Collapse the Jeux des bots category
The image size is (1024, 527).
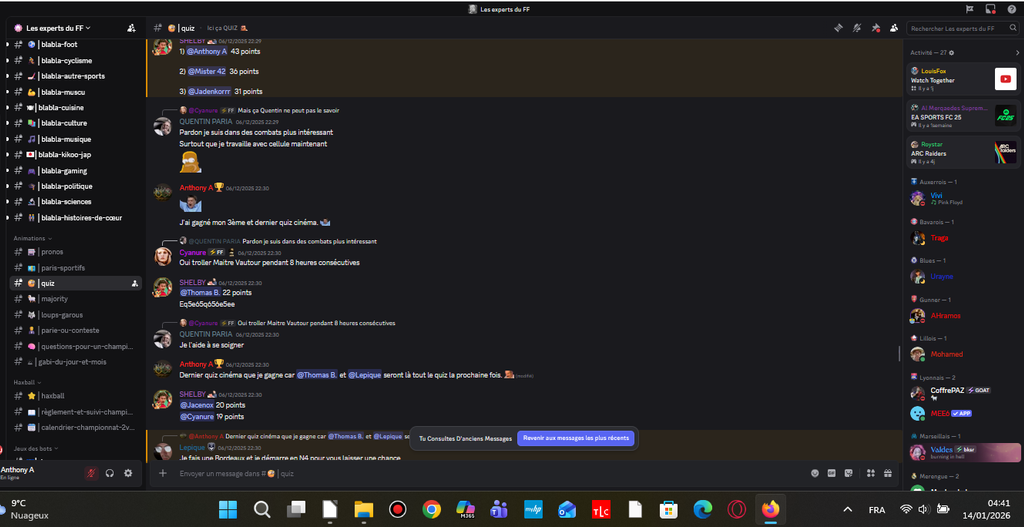click(36, 449)
